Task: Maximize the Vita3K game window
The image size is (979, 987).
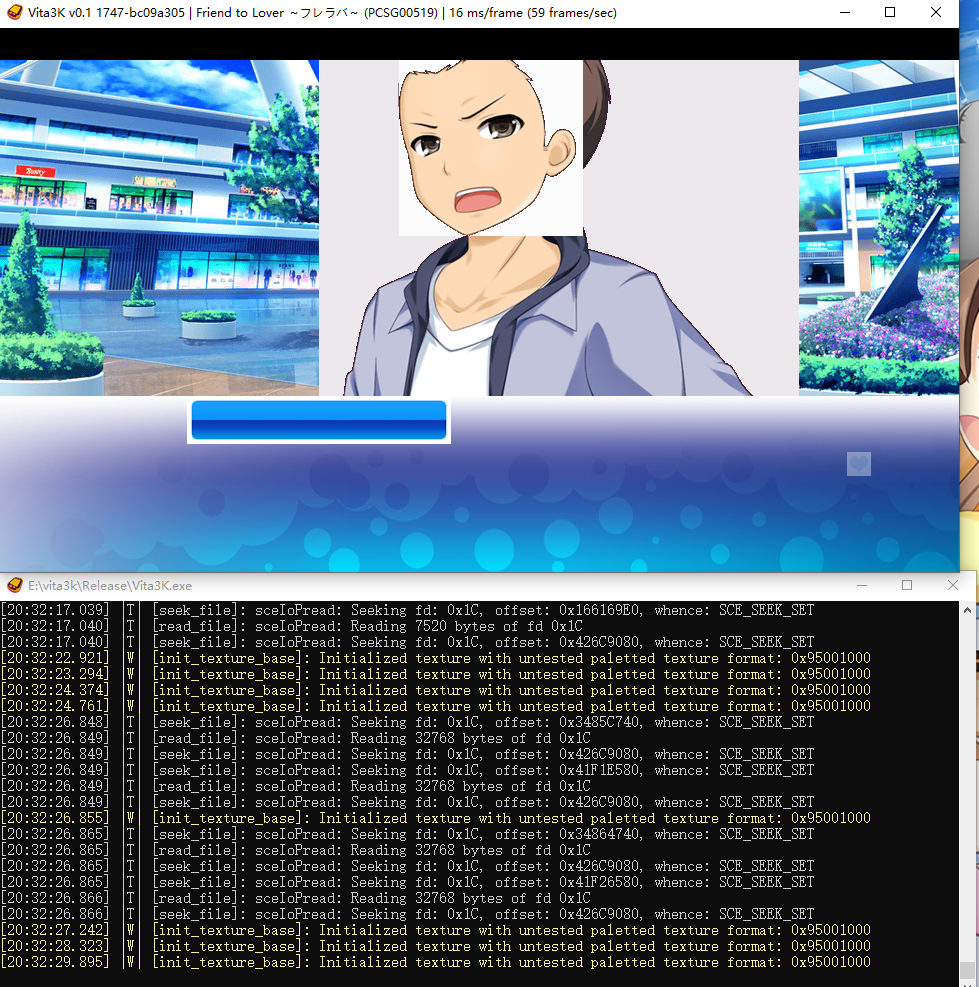Action: click(890, 13)
